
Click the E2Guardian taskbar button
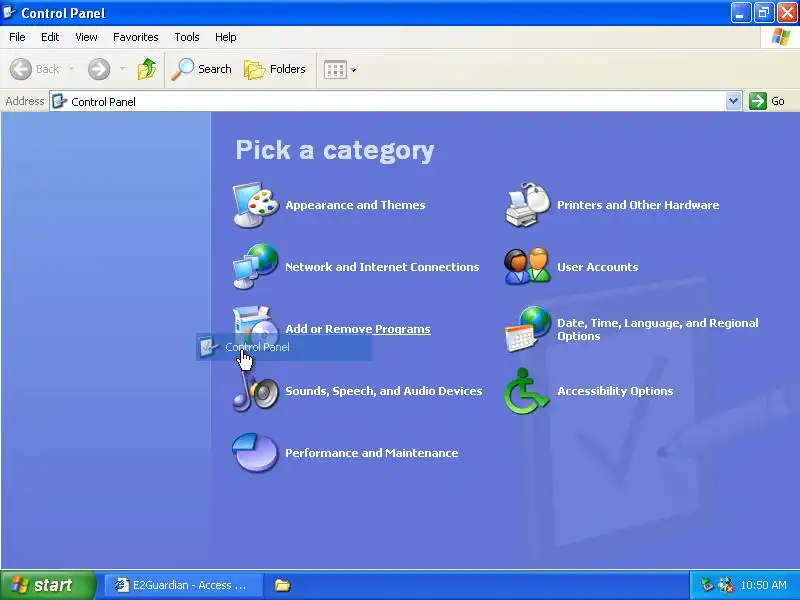pyautogui.click(x=184, y=585)
